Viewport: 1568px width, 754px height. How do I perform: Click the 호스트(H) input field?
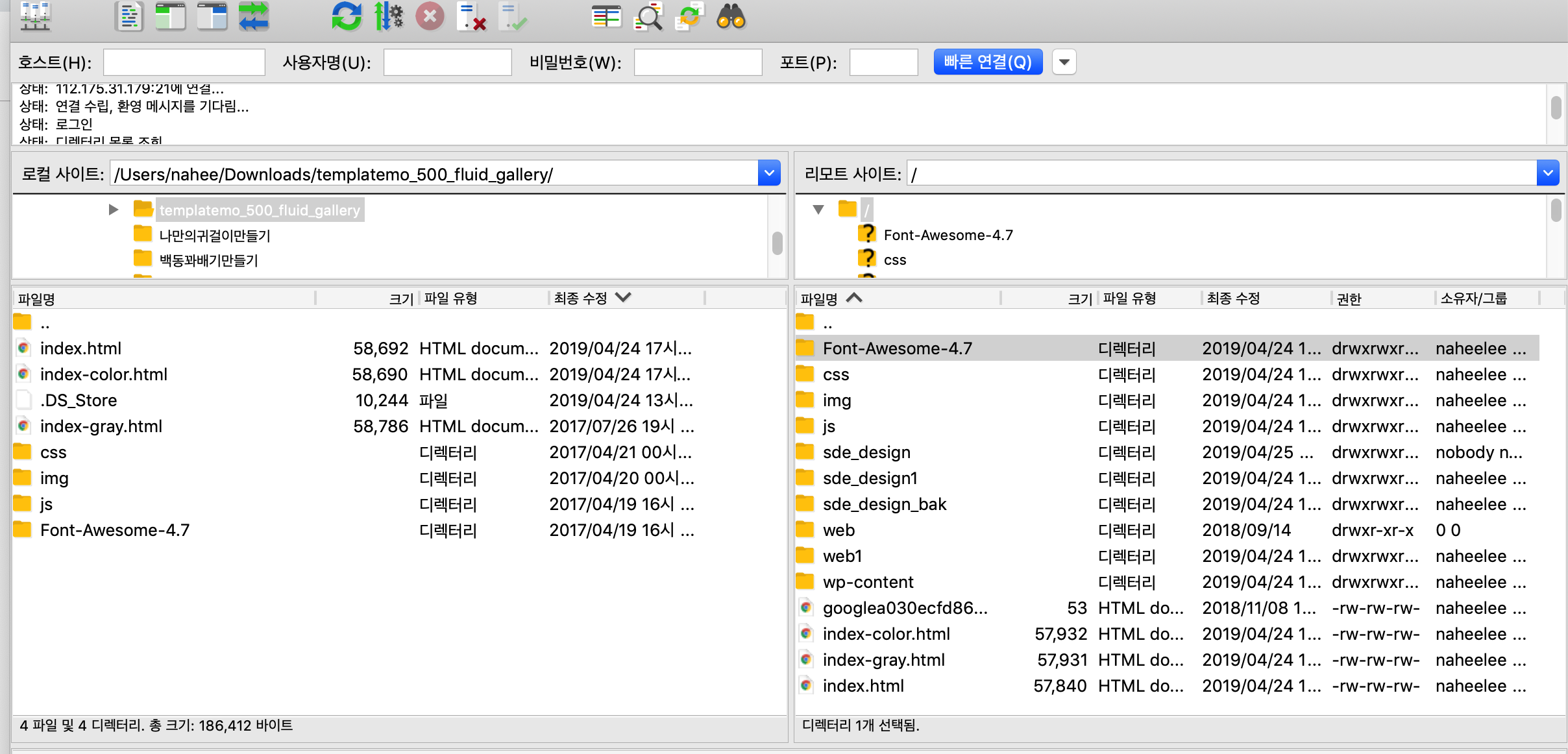184,62
